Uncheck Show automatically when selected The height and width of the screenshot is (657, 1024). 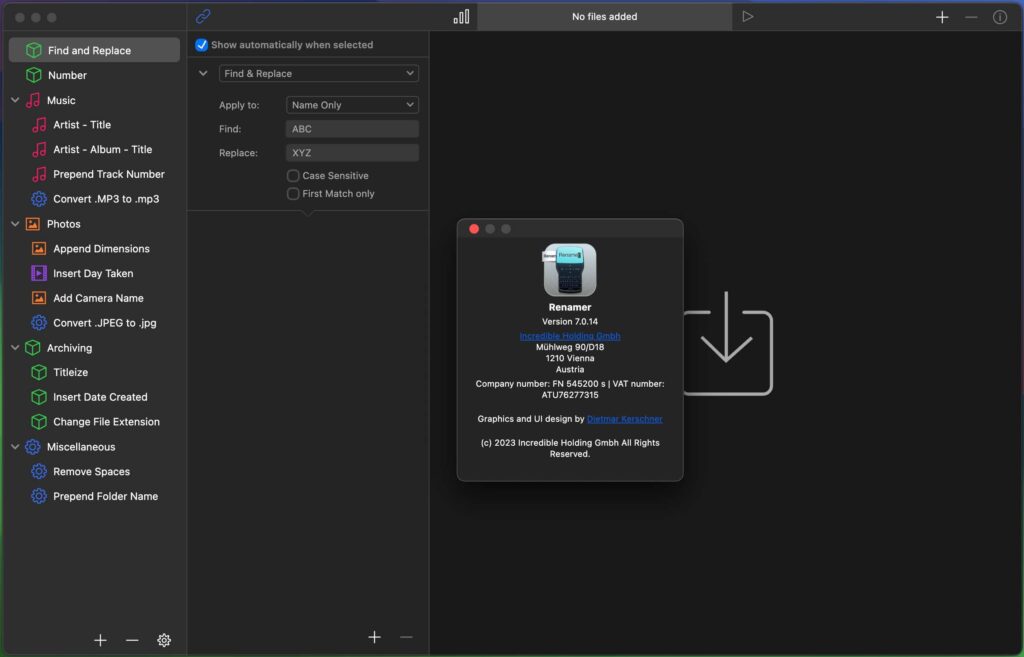coord(201,44)
